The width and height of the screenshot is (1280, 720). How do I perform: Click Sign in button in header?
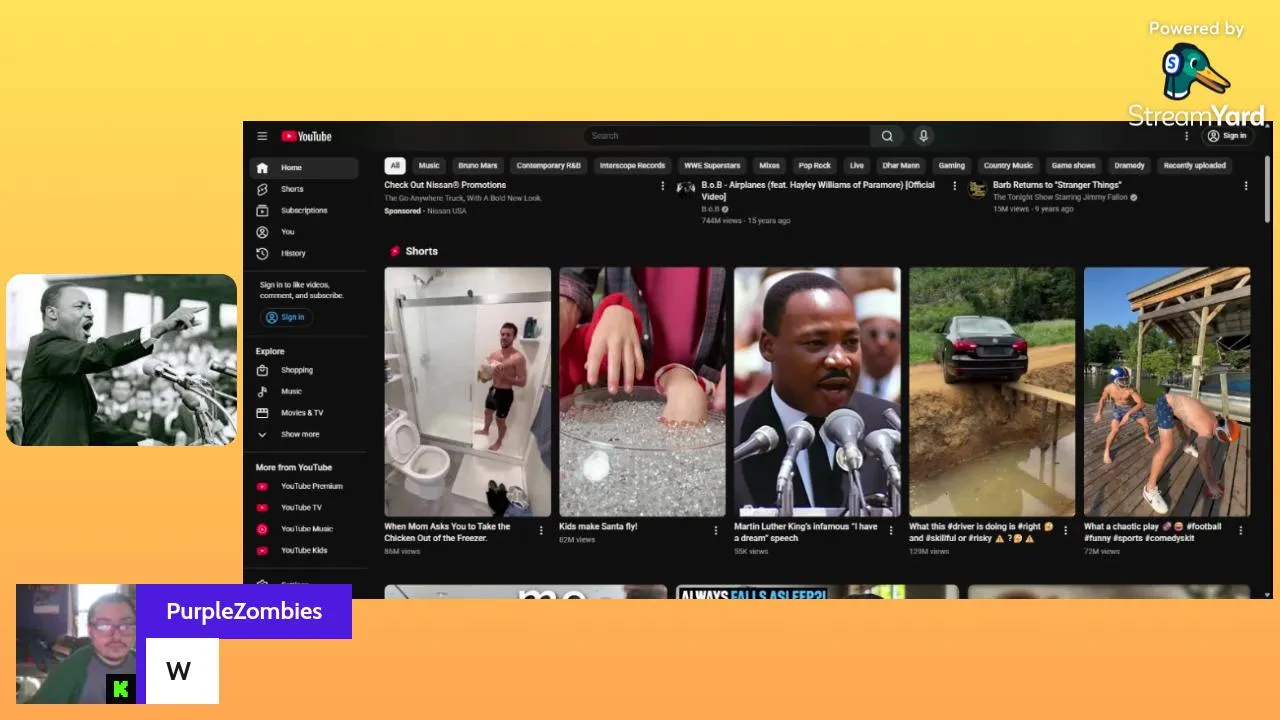pos(1228,136)
